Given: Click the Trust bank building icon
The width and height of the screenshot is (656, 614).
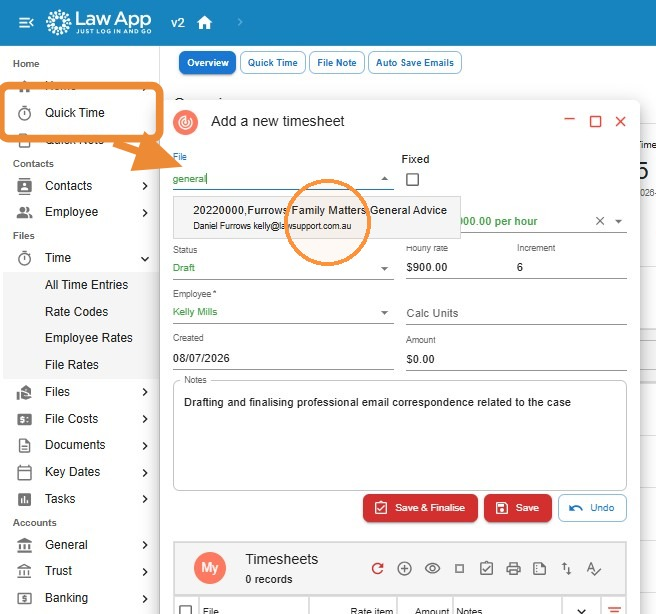Looking at the screenshot, I should [x=24, y=571].
